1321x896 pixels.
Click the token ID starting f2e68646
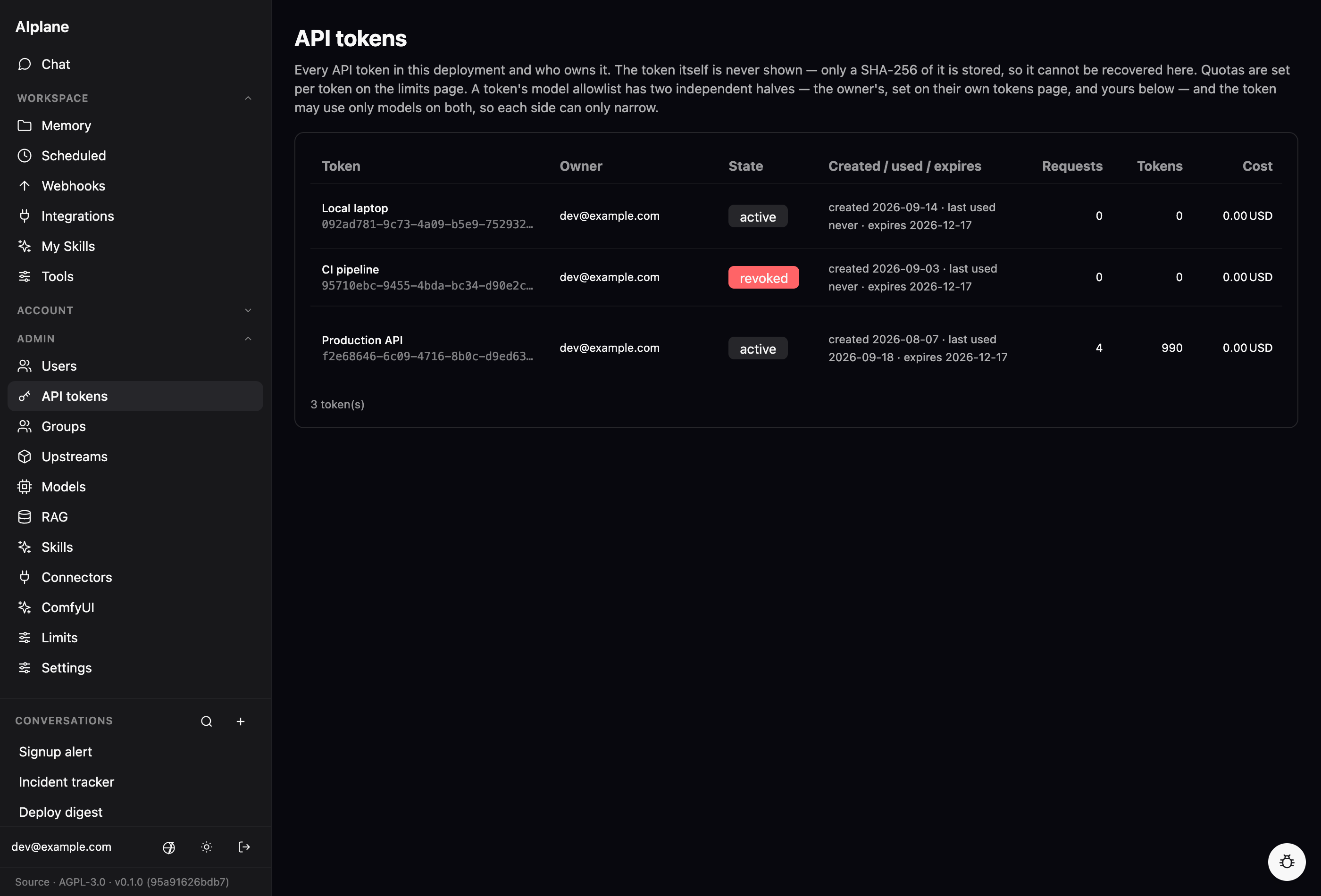pyautogui.click(x=427, y=356)
